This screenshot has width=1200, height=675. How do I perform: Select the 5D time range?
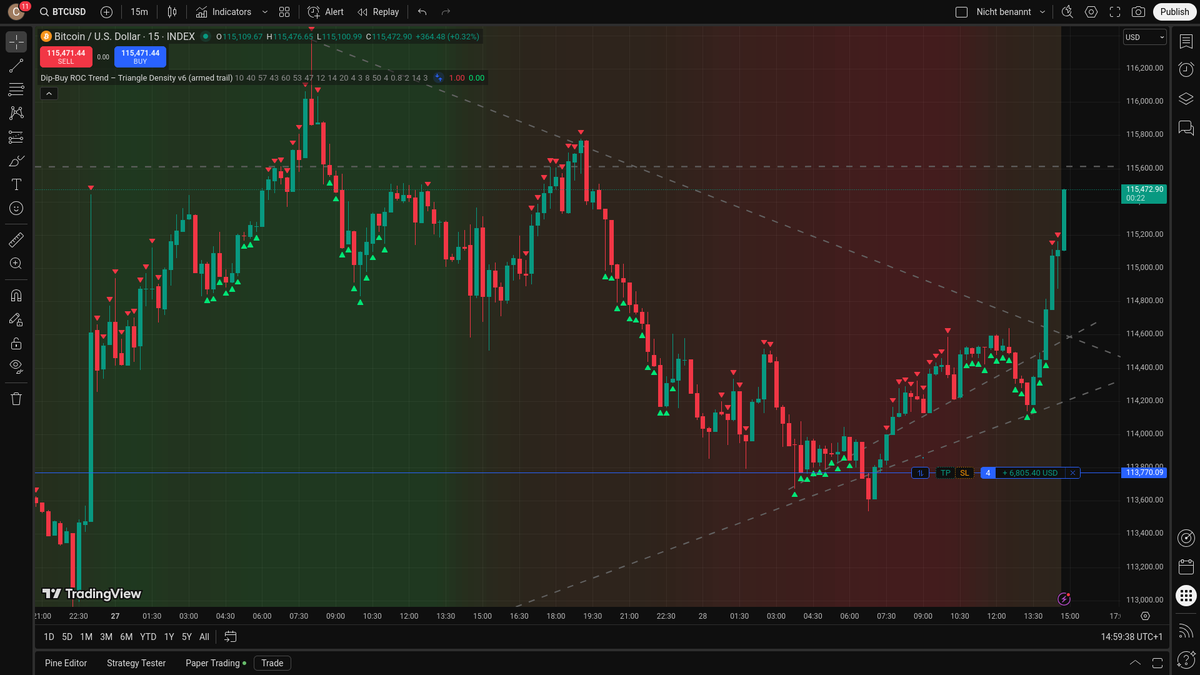point(67,637)
